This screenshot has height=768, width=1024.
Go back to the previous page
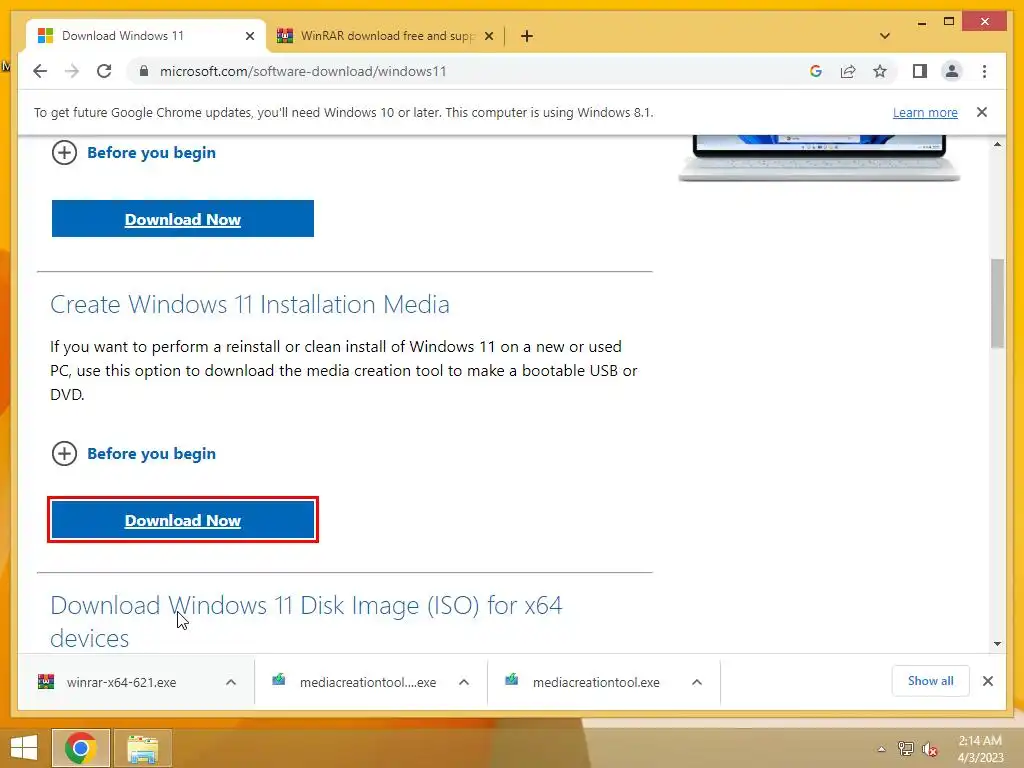tap(40, 71)
